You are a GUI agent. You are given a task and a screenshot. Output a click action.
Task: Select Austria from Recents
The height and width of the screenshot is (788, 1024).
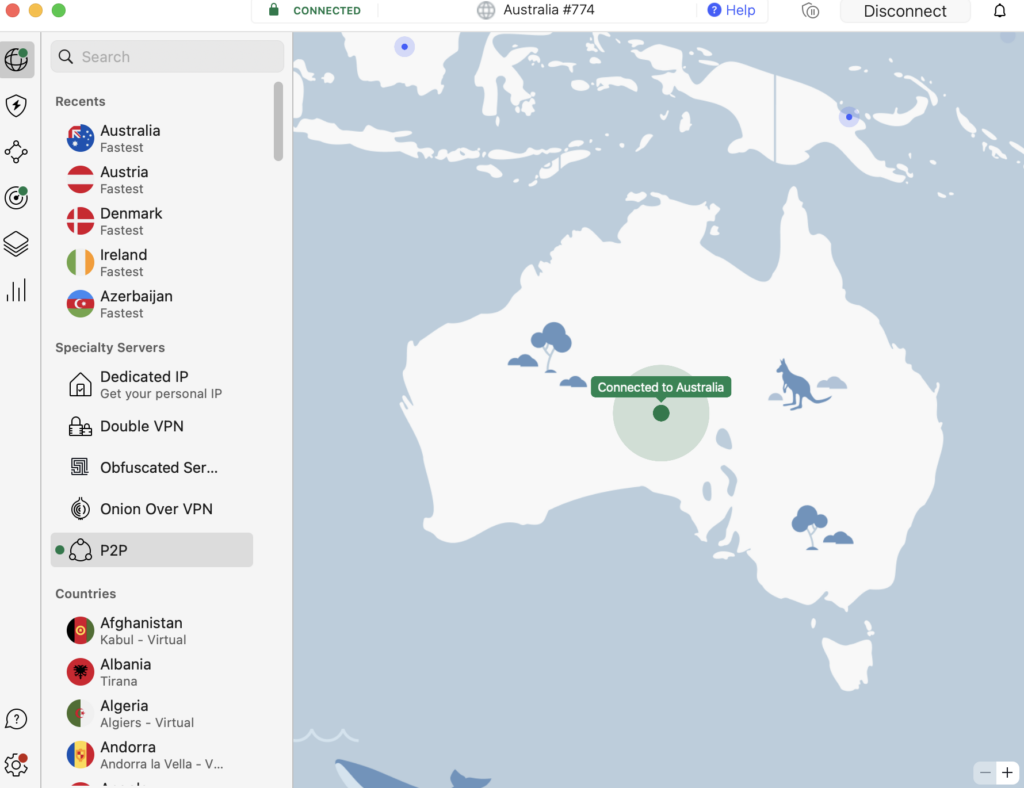[152, 180]
